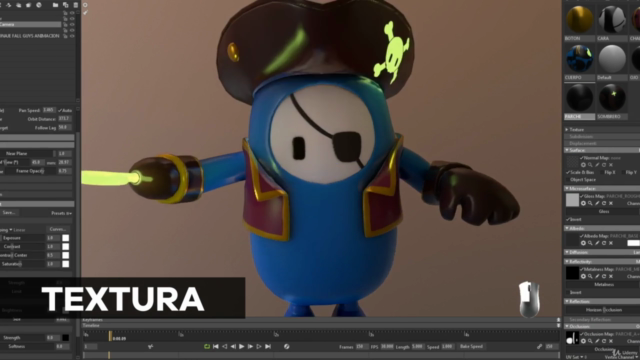Jump to the first frame of the timeline
This screenshot has height=360, width=640.
coord(216,347)
